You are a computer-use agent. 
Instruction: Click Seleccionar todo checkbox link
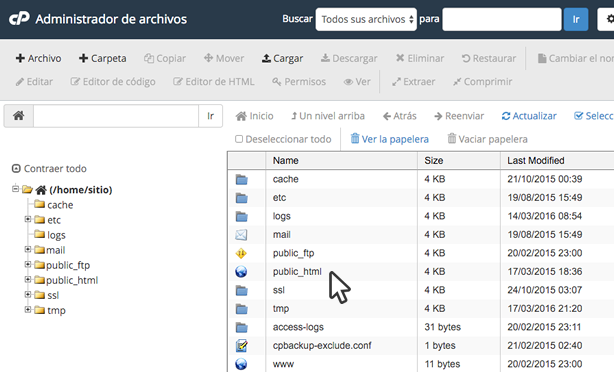tap(594, 116)
